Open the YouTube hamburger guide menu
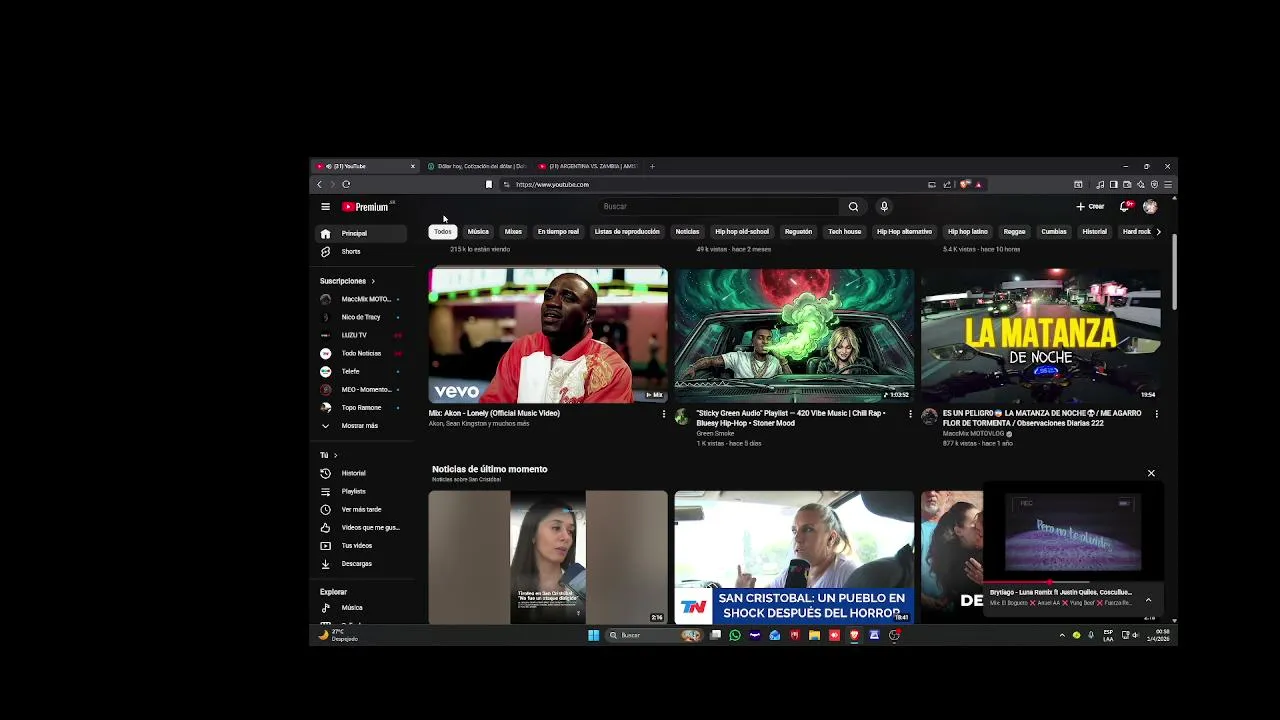Screen dimensions: 1280x720 pyautogui.click(x=325, y=207)
